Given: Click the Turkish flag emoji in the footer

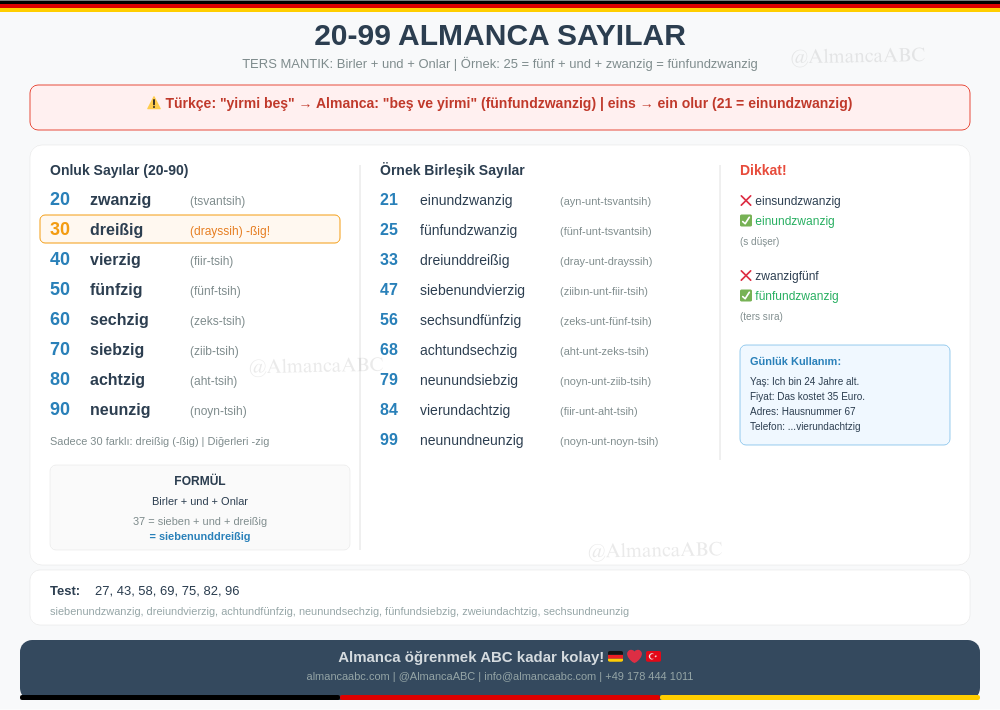Looking at the screenshot, I should tap(655, 656).
